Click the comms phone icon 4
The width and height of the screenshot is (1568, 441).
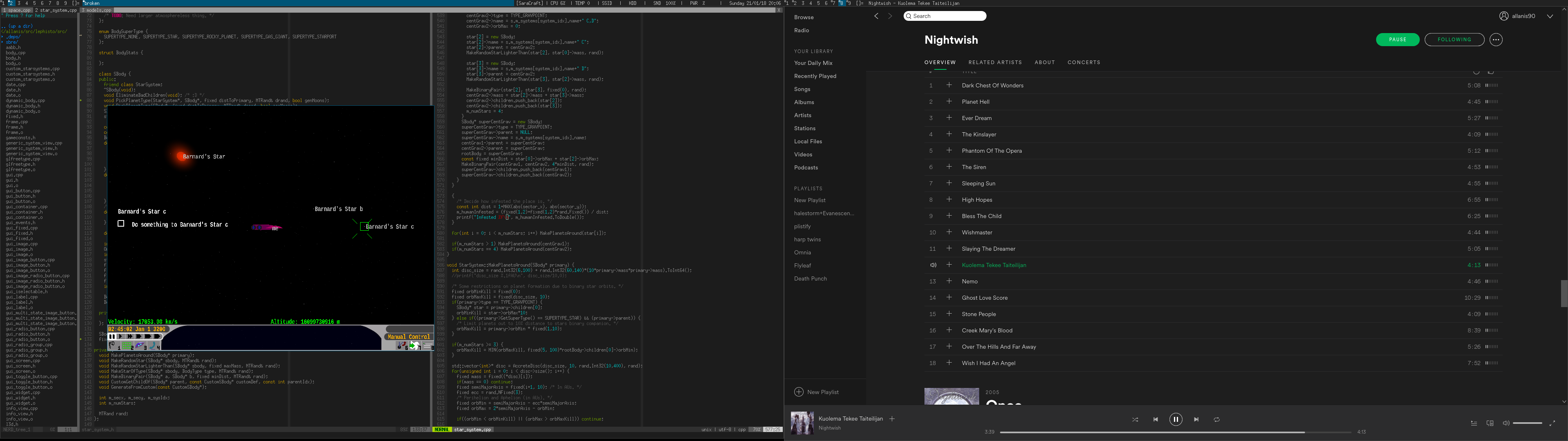tap(154, 346)
